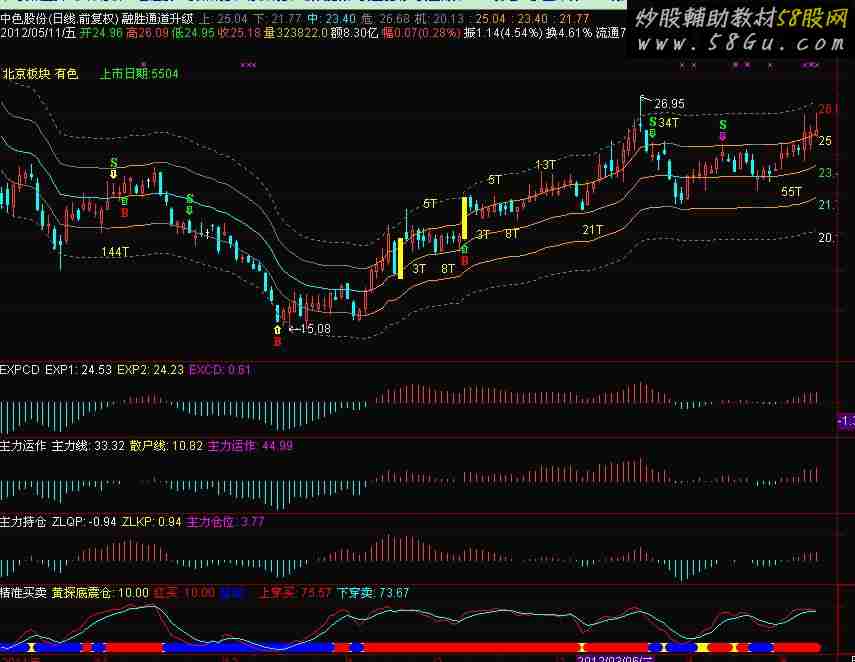The width and height of the screenshot is (855, 662).
Task: Click the 15.08 low price annotation
Action: point(315,329)
